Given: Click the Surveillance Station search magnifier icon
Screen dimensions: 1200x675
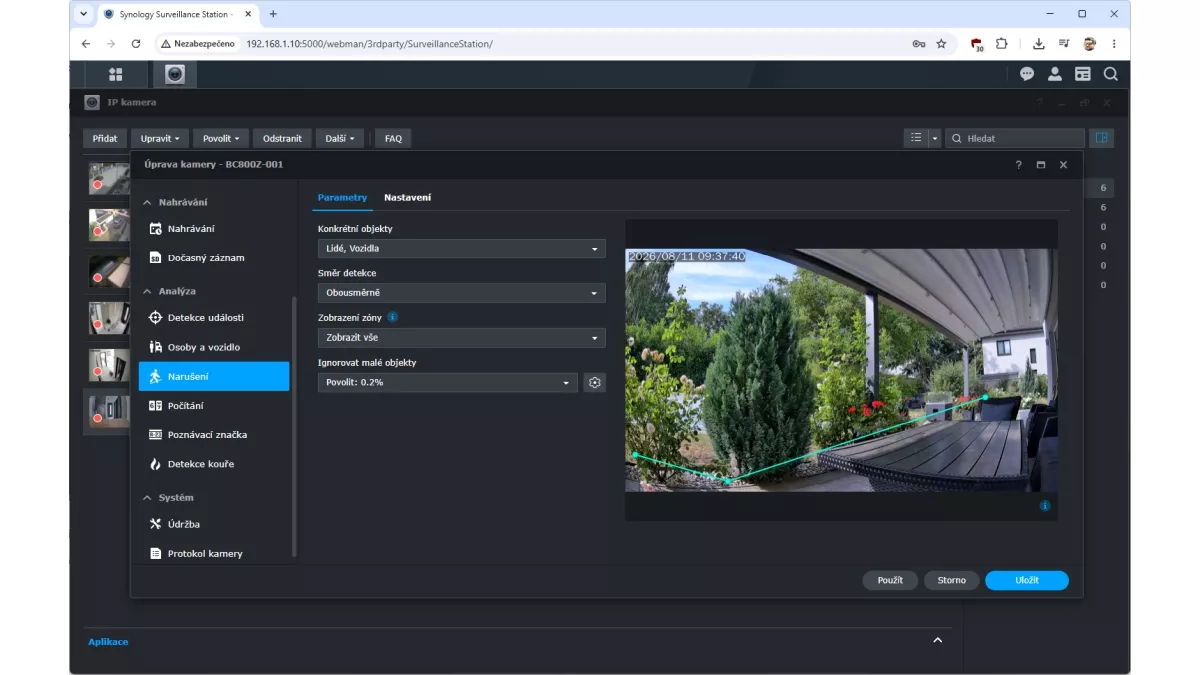Looking at the screenshot, I should pyautogui.click(x=1111, y=74).
